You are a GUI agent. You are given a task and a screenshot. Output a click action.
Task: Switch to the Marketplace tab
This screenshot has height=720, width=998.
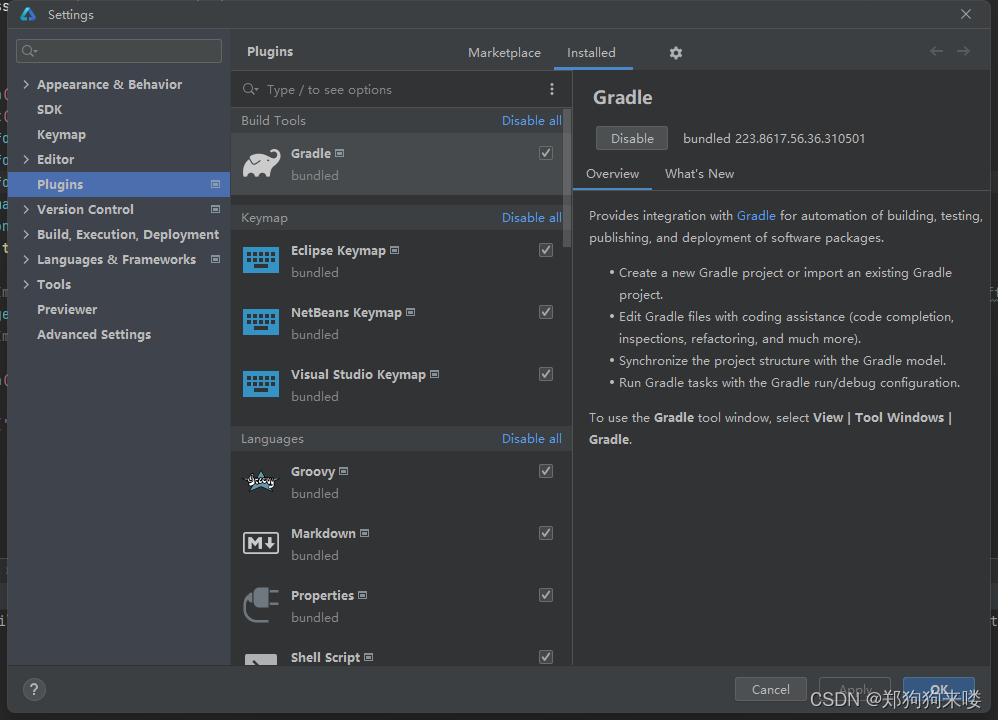pyautogui.click(x=504, y=53)
